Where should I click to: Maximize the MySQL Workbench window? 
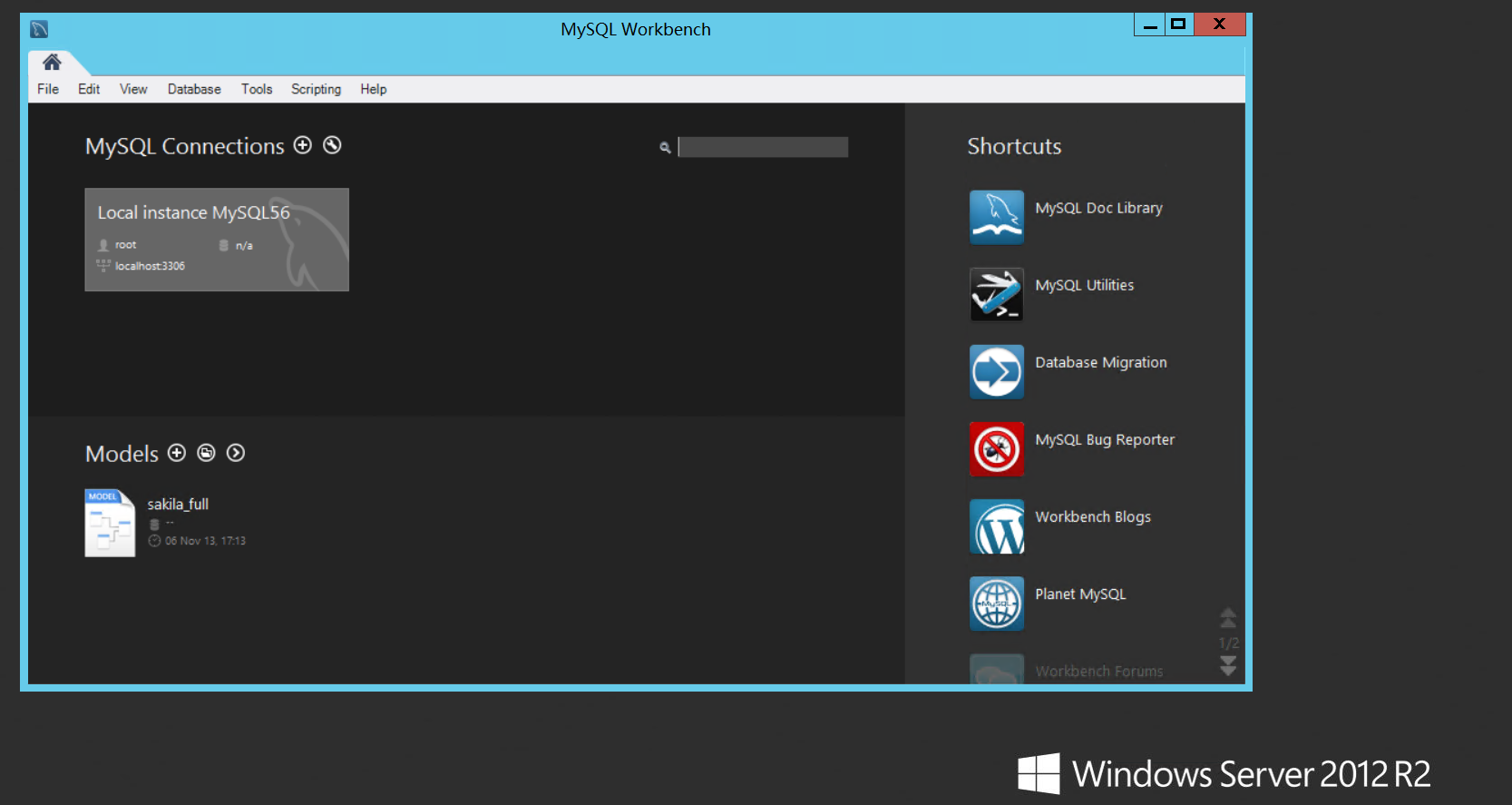click(x=1179, y=25)
